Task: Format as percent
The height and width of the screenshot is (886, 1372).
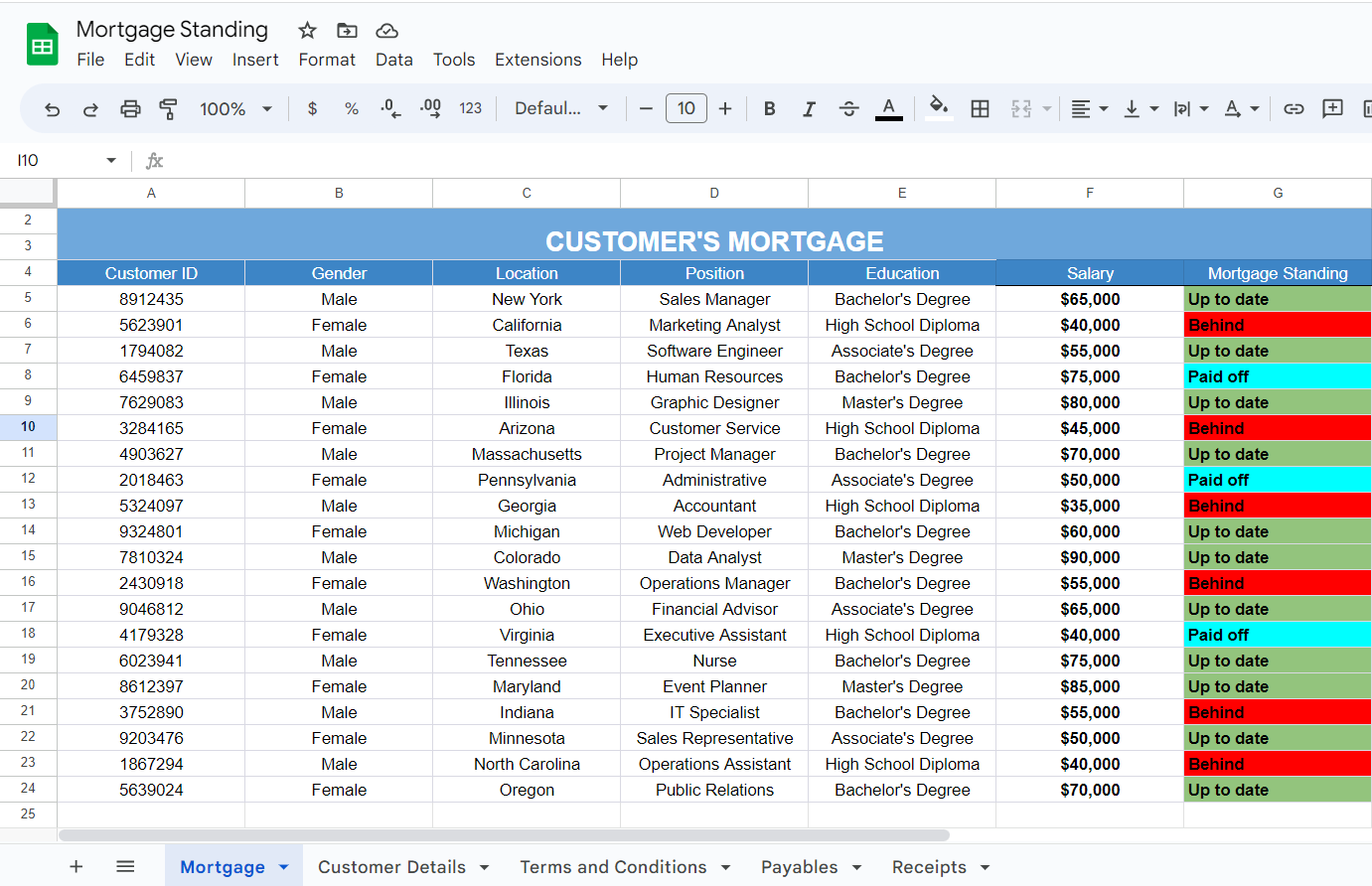Action: pyautogui.click(x=352, y=108)
